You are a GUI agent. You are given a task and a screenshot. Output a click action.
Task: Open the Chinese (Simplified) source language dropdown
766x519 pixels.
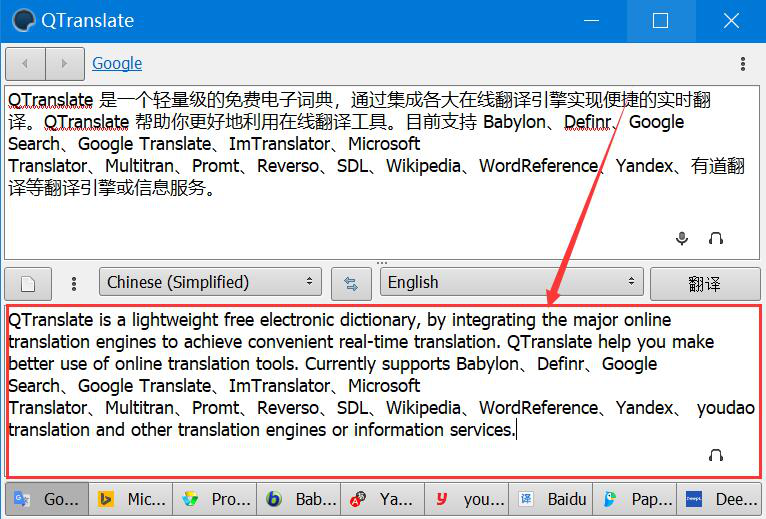click(x=210, y=282)
